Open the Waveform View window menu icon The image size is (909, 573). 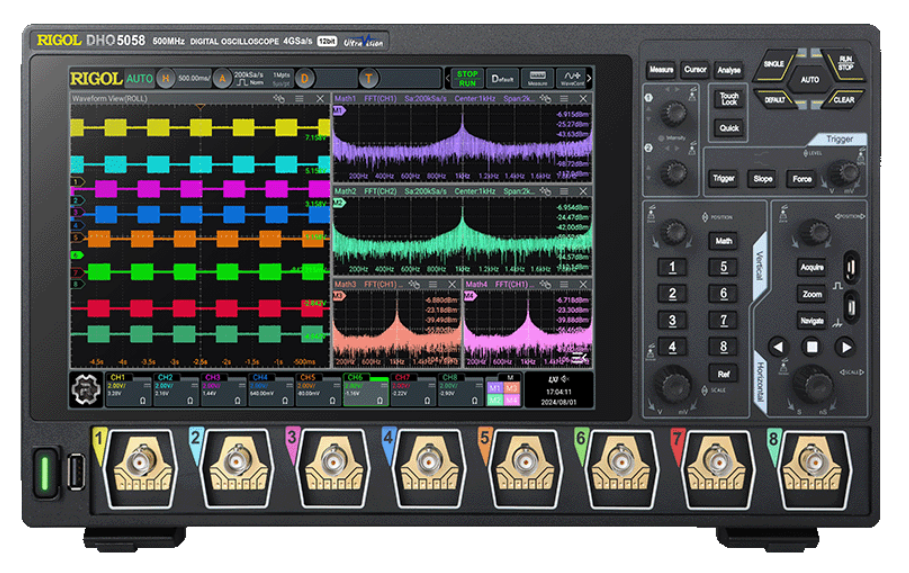click(x=299, y=99)
